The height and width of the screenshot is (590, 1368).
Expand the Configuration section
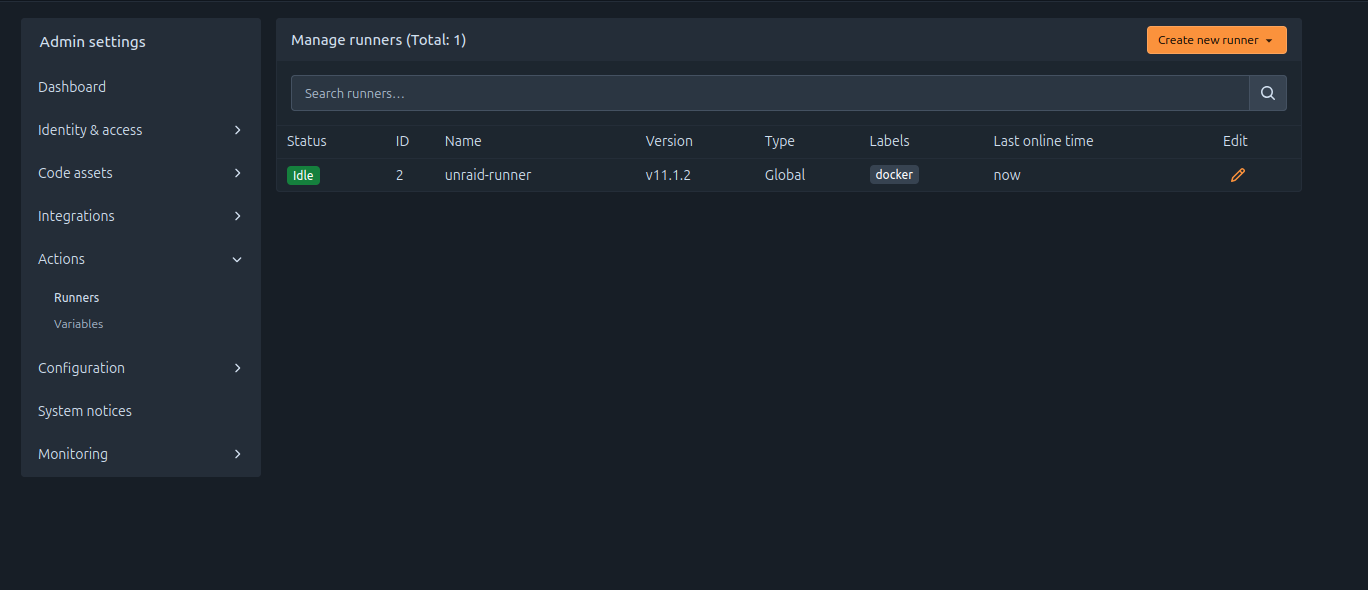tap(140, 368)
